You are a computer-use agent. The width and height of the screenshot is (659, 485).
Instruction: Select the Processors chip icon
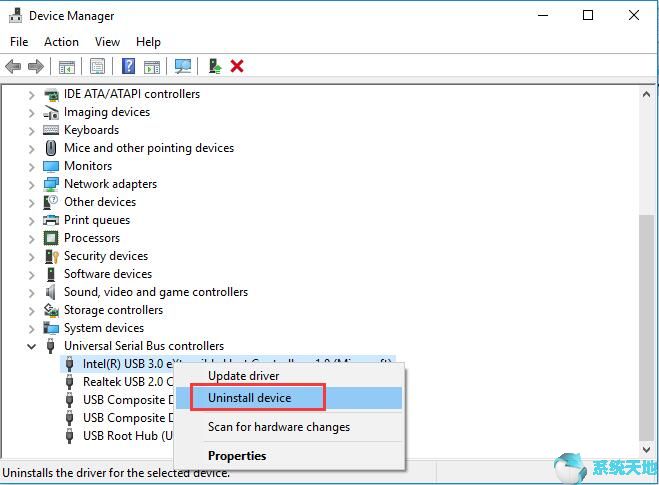tap(51, 238)
